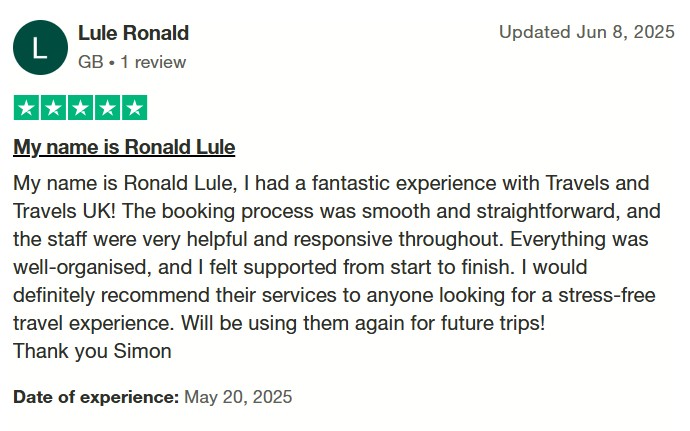This screenshot has height=431, width=690.
Task: Click the "stress-free" phrase in review text
Action: pos(607,295)
